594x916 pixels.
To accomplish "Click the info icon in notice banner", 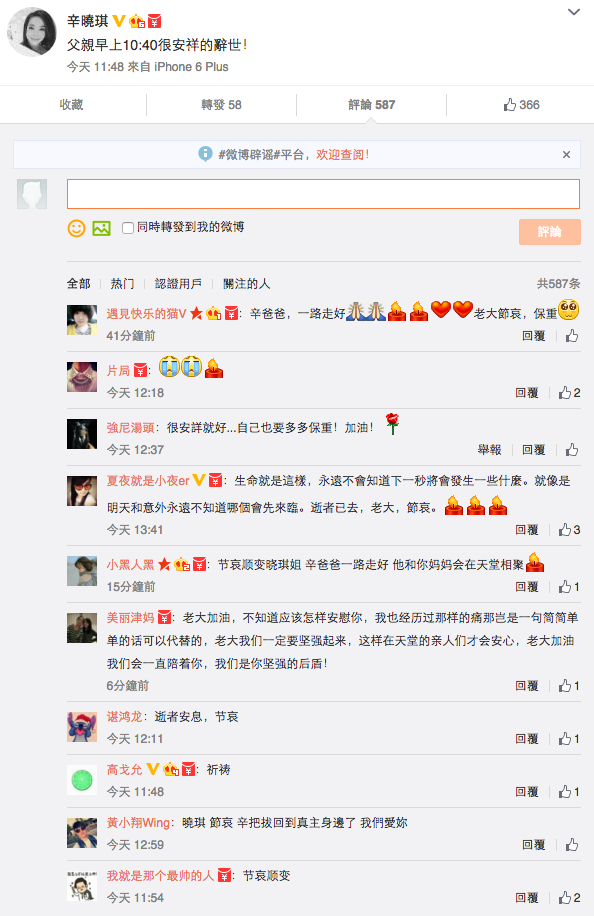I will (205, 154).
